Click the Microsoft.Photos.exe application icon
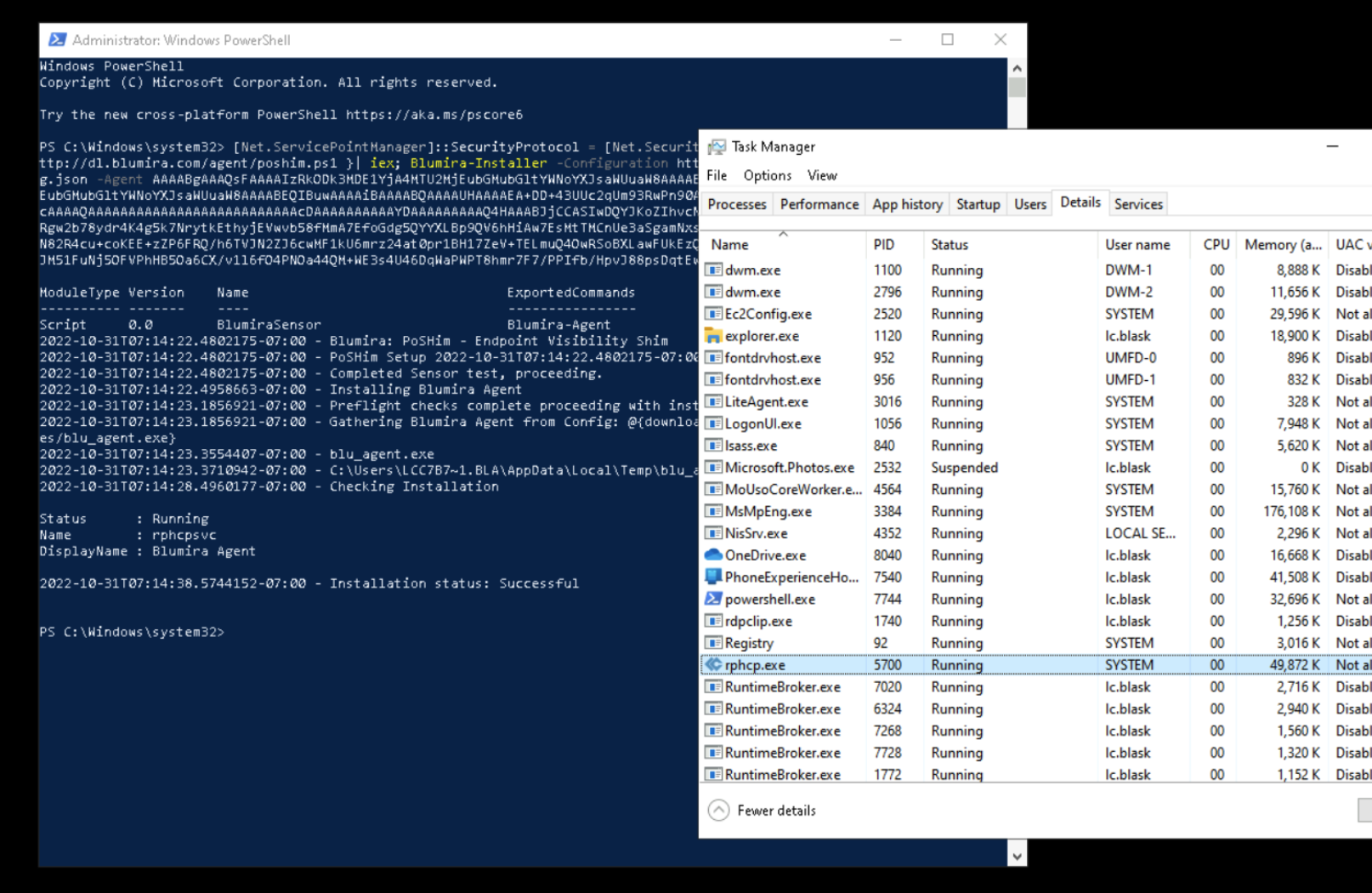This screenshot has width=1372, height=893. (714, 467)
